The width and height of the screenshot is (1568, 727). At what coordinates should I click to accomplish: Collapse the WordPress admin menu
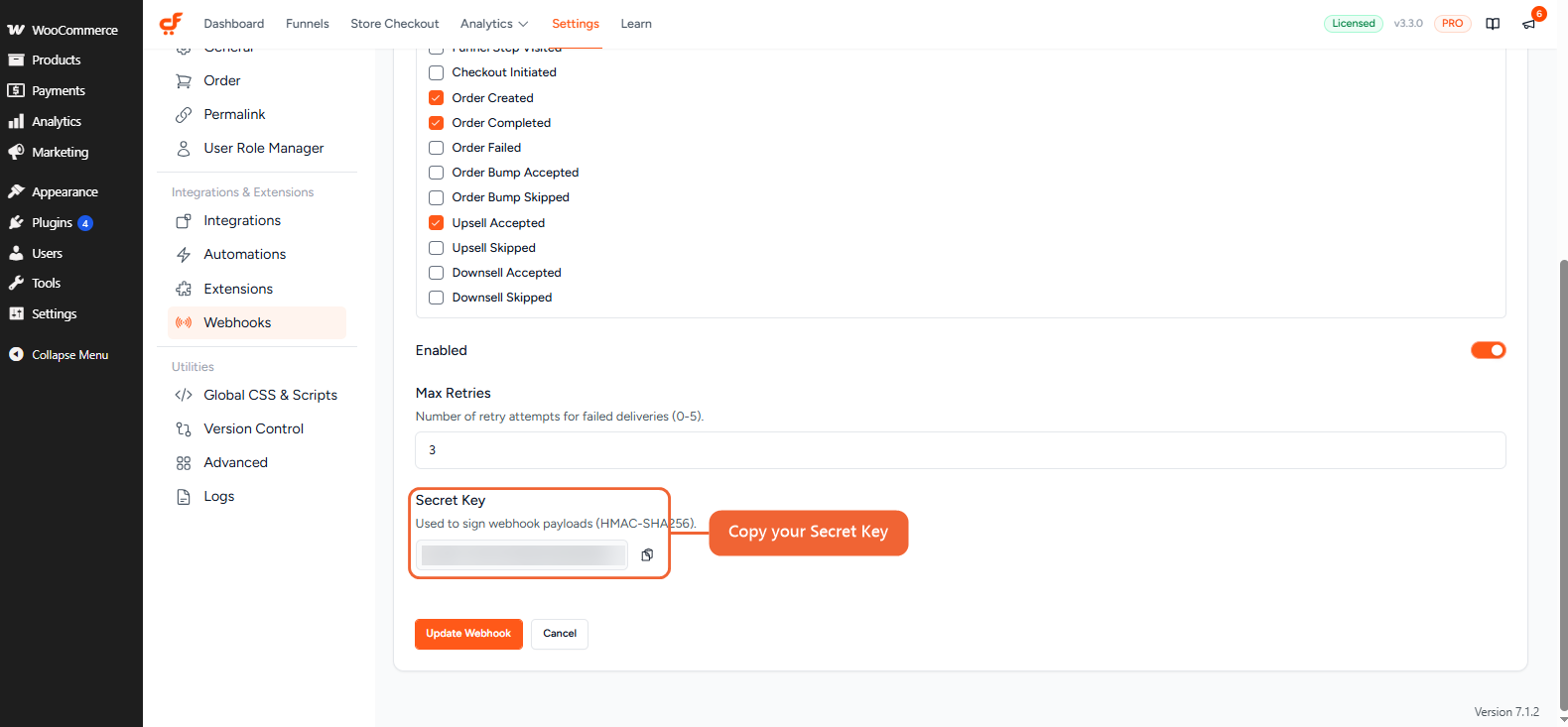(59, 355)
